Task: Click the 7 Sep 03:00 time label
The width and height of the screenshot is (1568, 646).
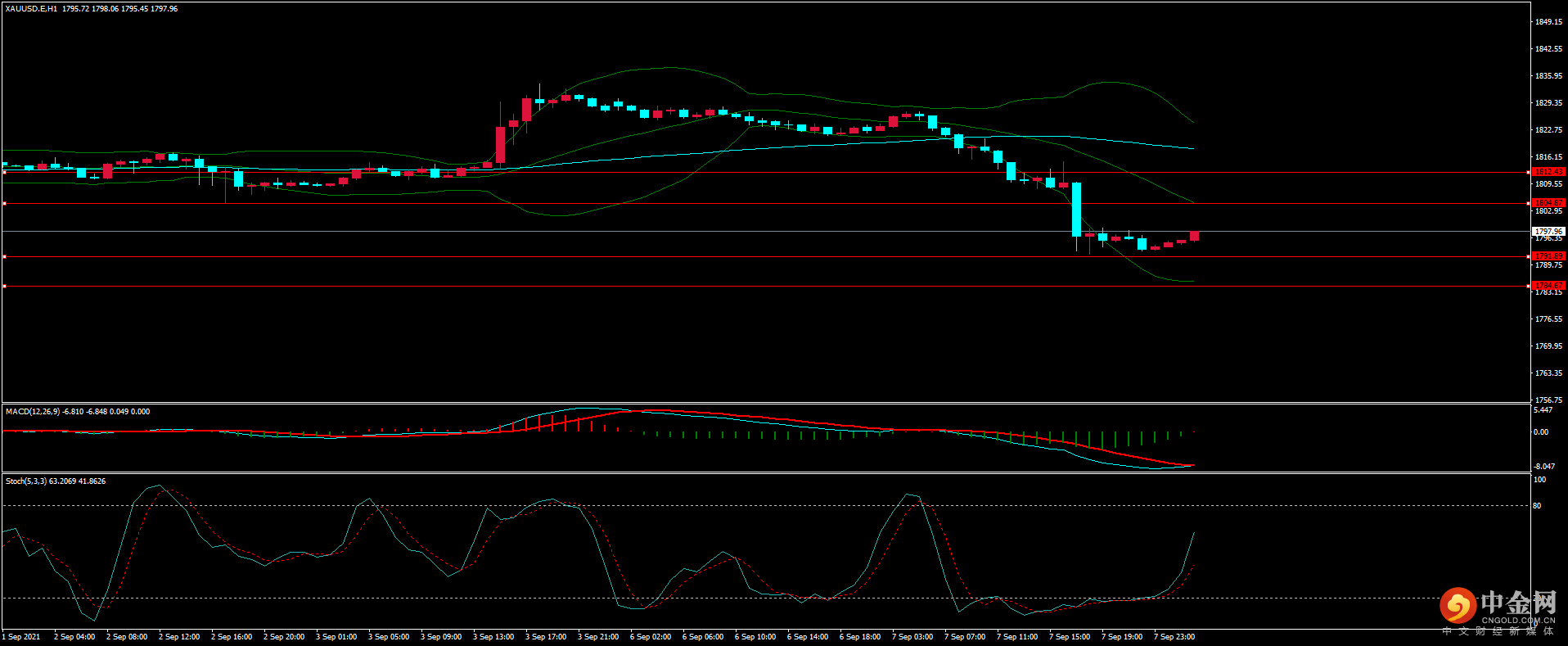Action: 912,637
